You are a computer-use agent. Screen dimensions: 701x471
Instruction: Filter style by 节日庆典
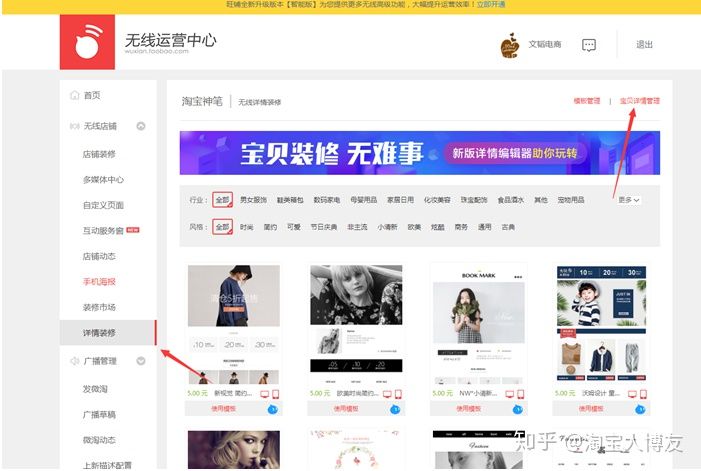(324, 227)
